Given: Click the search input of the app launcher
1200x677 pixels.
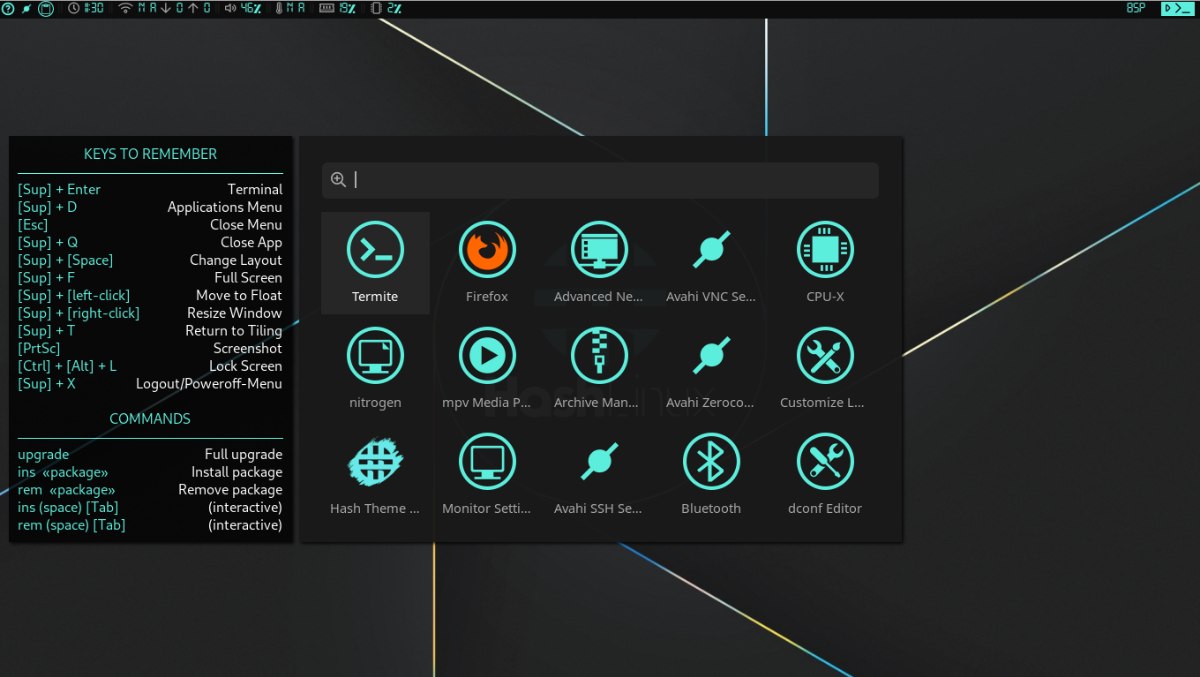Looking at the screenshot, I should click(x=599, y=180).
